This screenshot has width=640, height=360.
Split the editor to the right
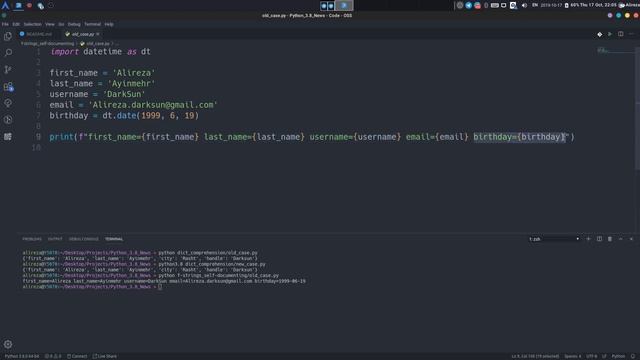tap(620, 34)
